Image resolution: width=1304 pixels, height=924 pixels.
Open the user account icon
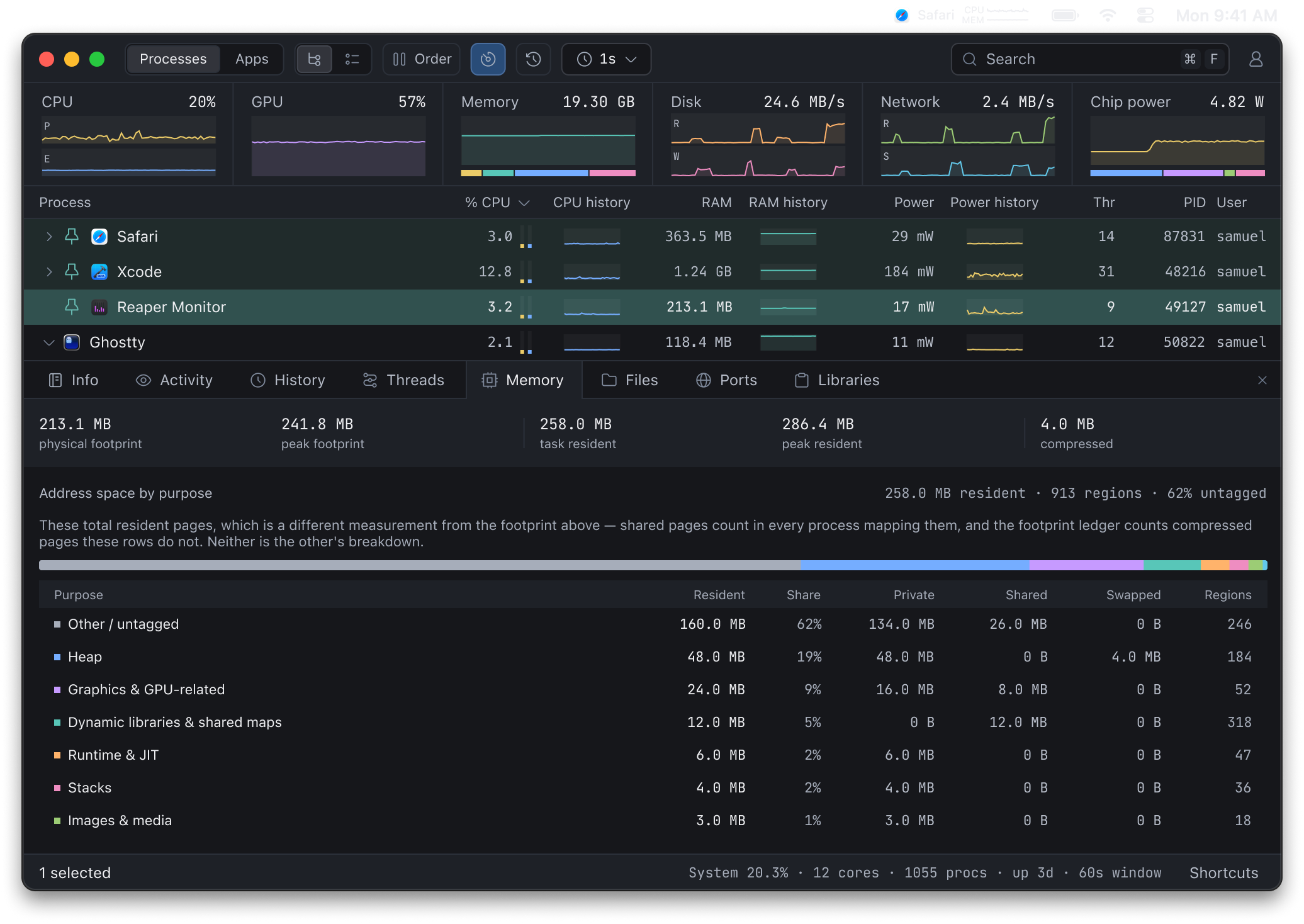(1256, 59)
